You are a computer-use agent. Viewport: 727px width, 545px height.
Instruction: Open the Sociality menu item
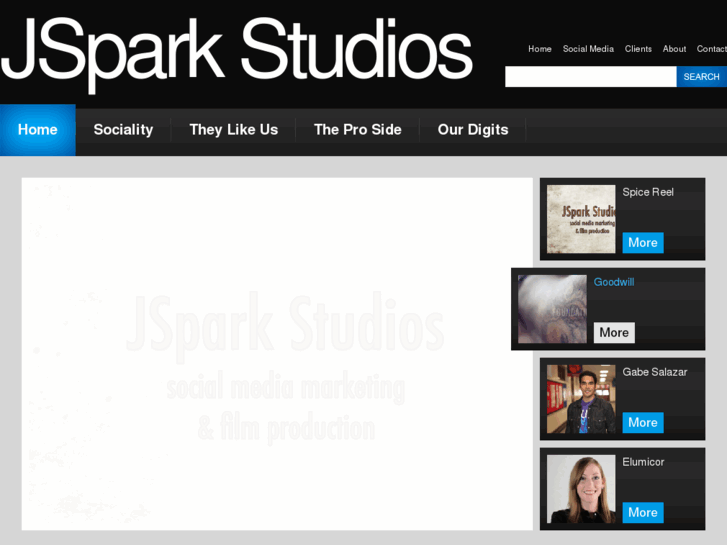tap(123, 129)
